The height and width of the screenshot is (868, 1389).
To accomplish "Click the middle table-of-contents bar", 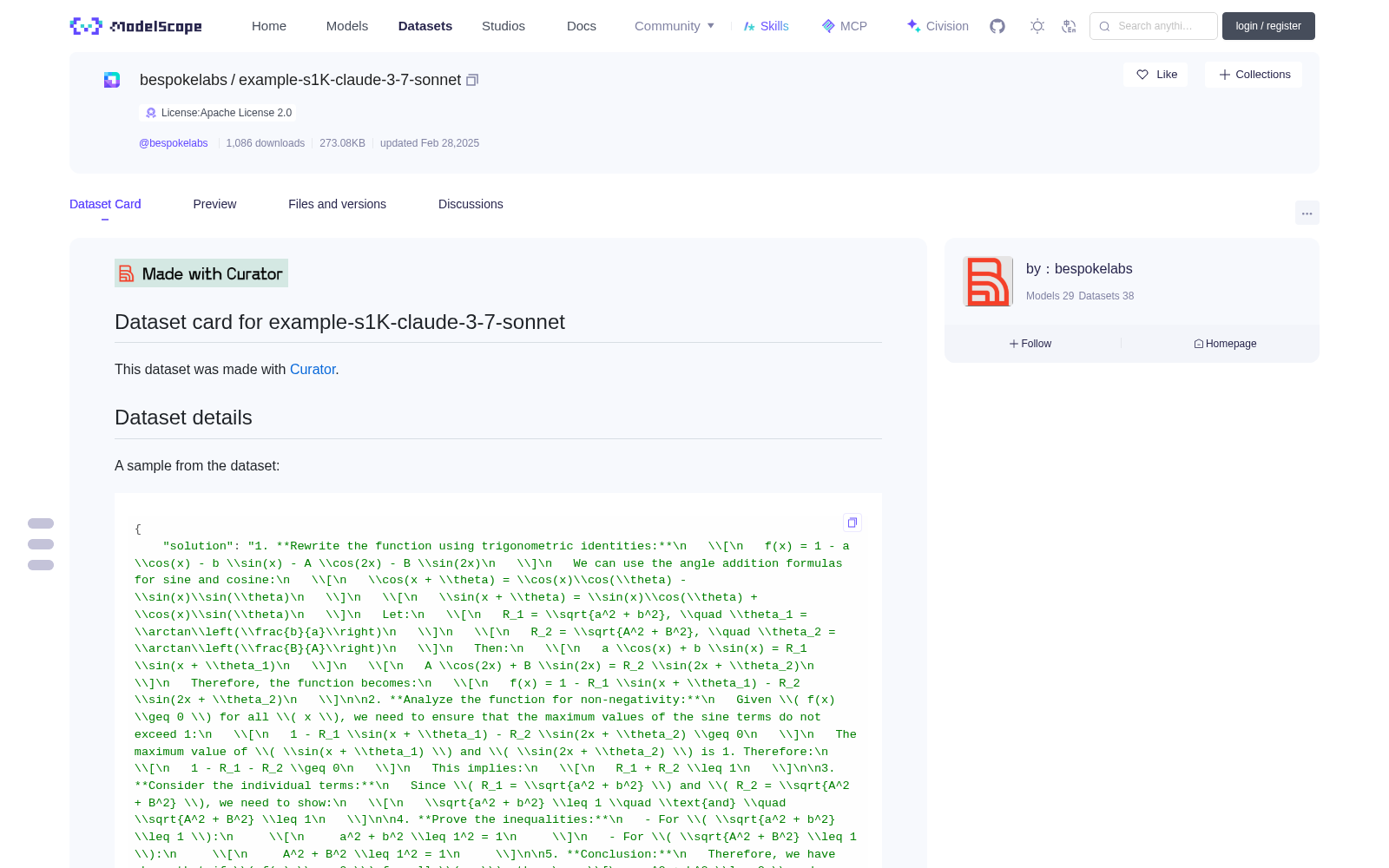I will tap(41, 544).
